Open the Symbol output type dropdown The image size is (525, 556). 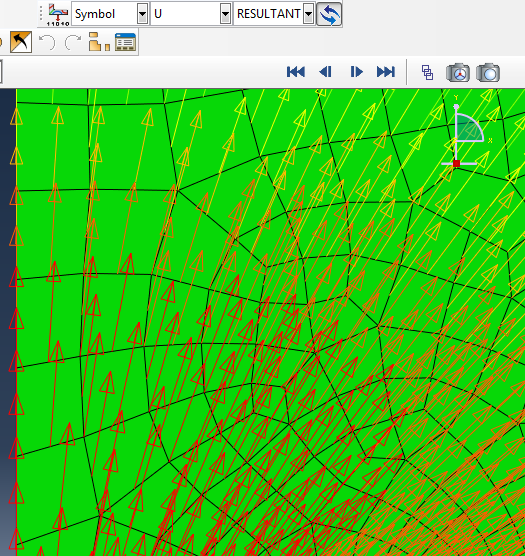142,14
